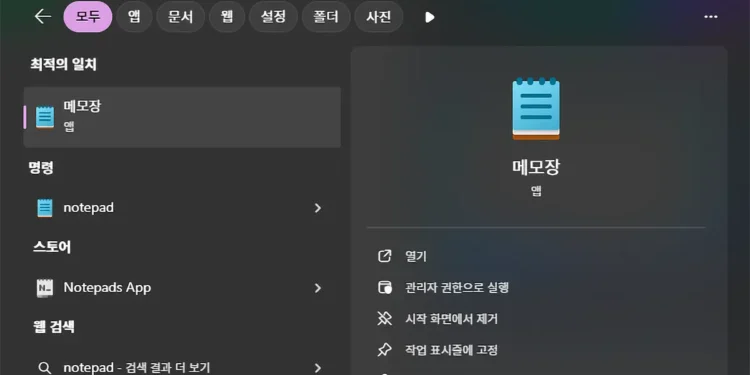Click the 스토어 section heading
This screenshot has width=750, height=375.
52,247
